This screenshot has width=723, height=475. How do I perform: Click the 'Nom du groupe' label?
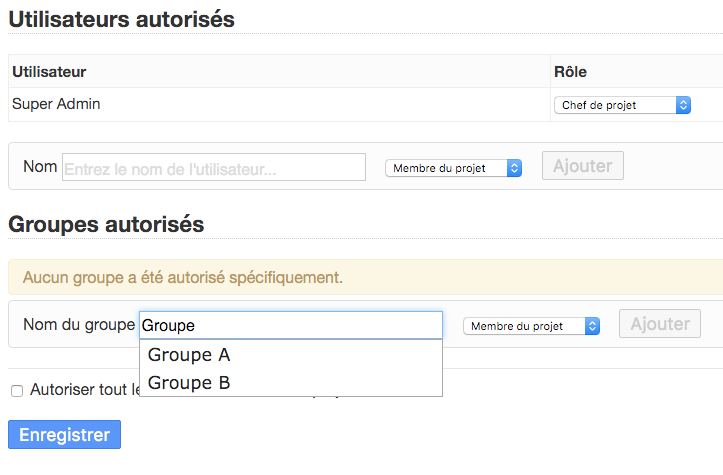[78, 324]
